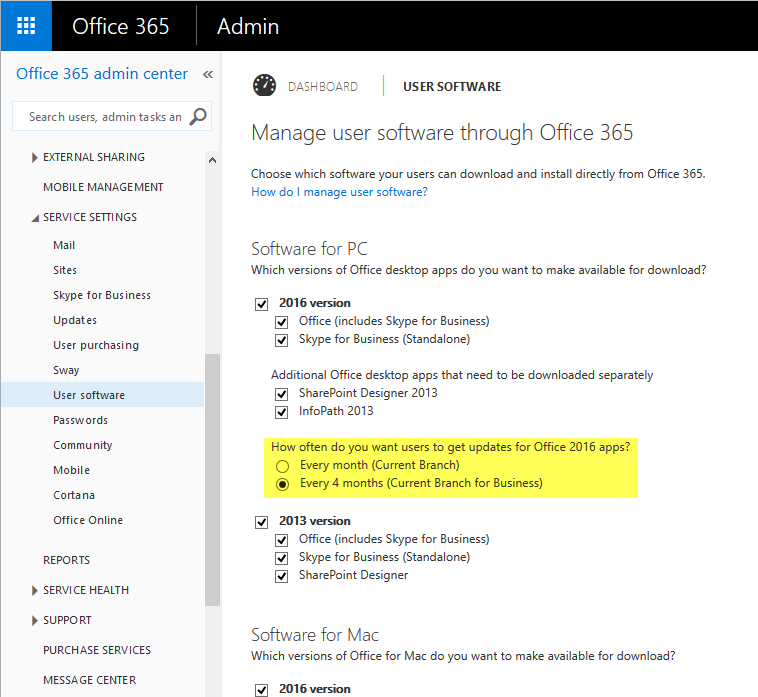The width and height of the screenshot is (758, 697).
Task: Go to User purchasing settings
Action: pyautogui.click(x=96, y=346)
